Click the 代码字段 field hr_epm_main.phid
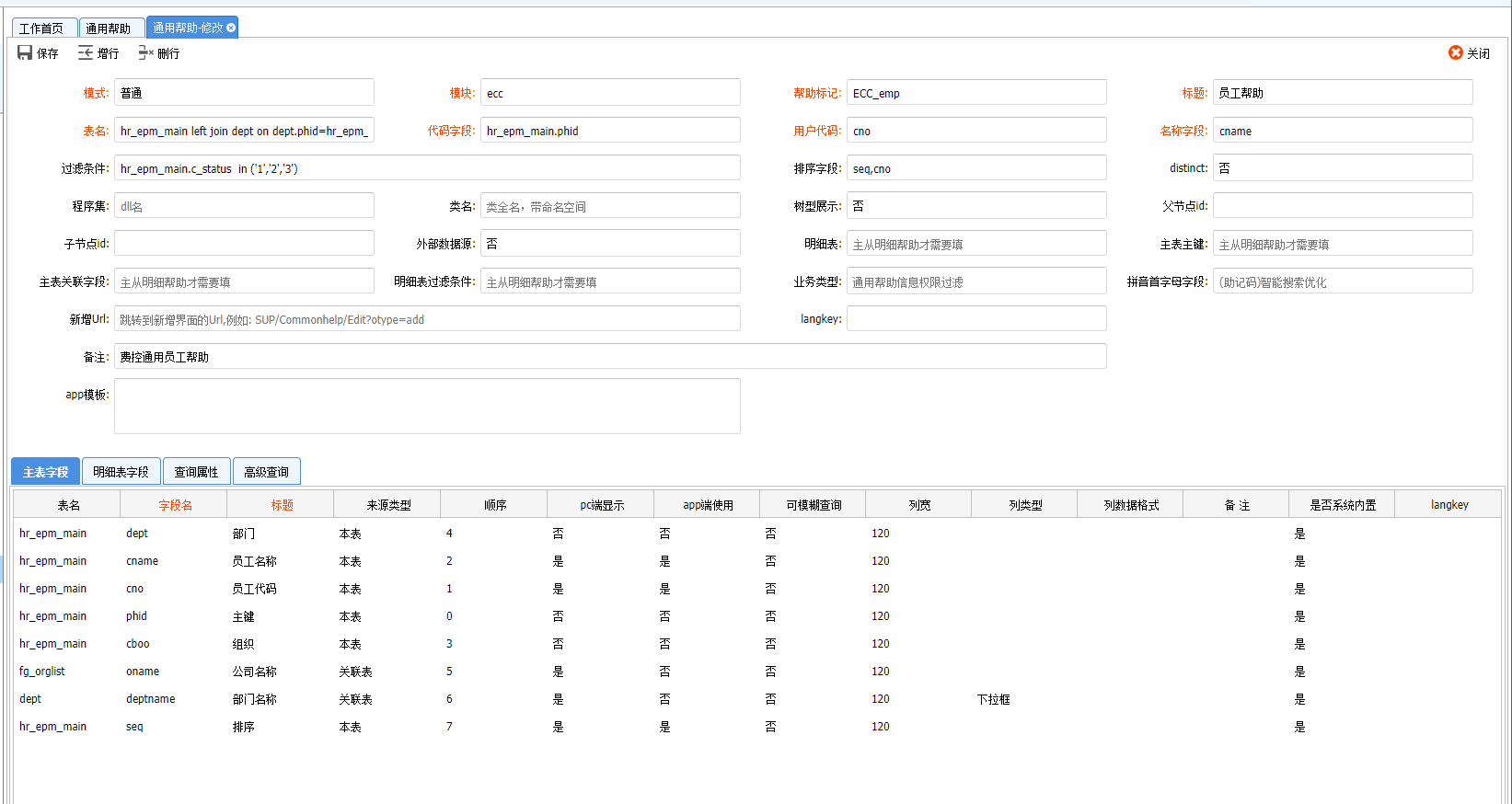Image resolution: width=1512 pixels, height=804 pixels. [x=610, y=130]
